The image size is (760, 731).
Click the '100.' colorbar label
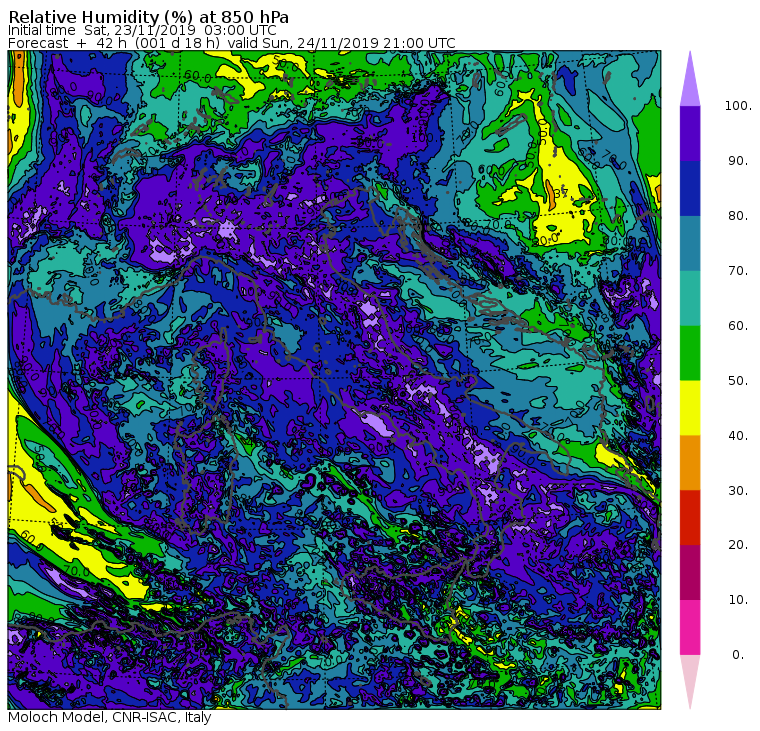[x=738, y=106]
